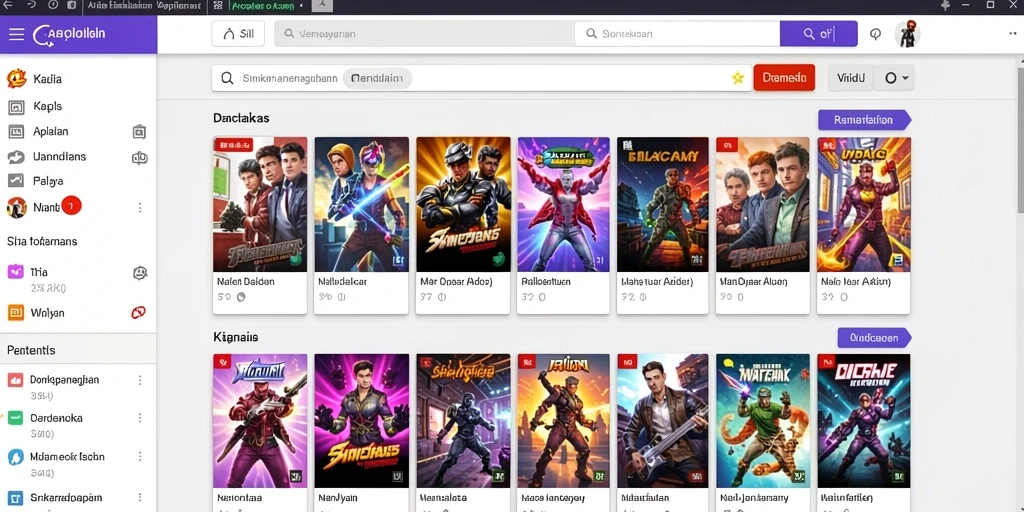Screen dimensions: 1024x512
Task: Open the Rallaentuen game thumbnail
Action: tap(564, 204)
